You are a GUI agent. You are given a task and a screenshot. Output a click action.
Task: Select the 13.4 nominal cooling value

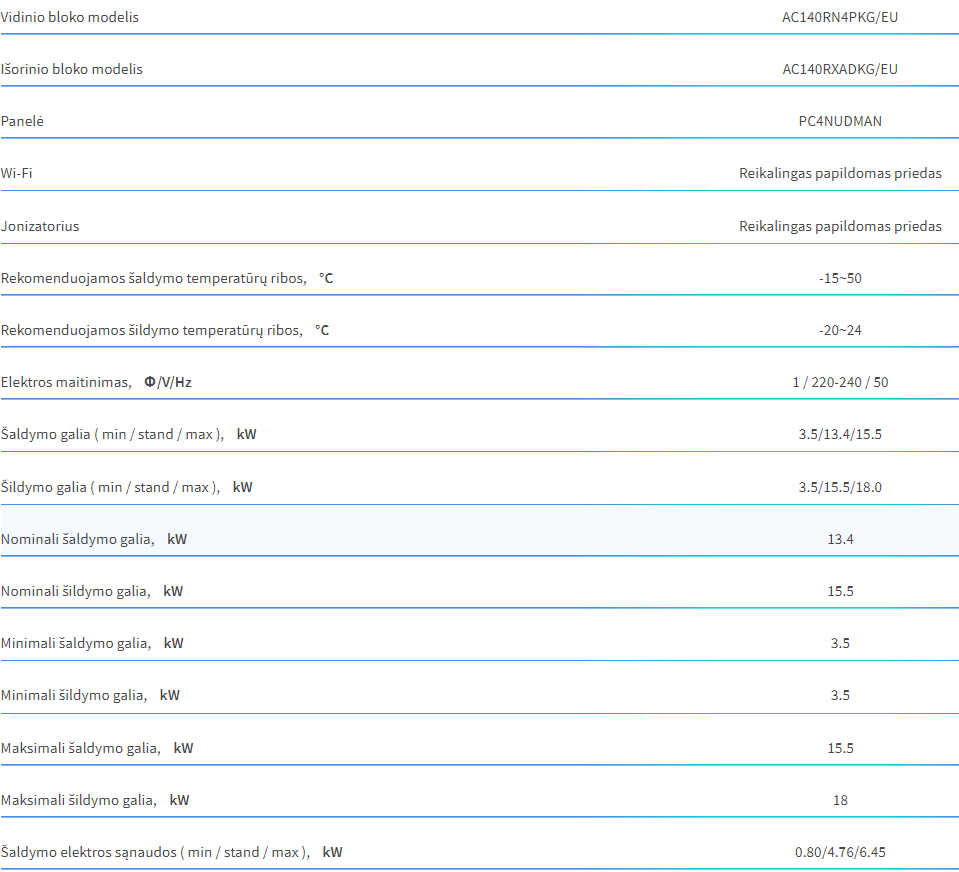tap(840, 539)
